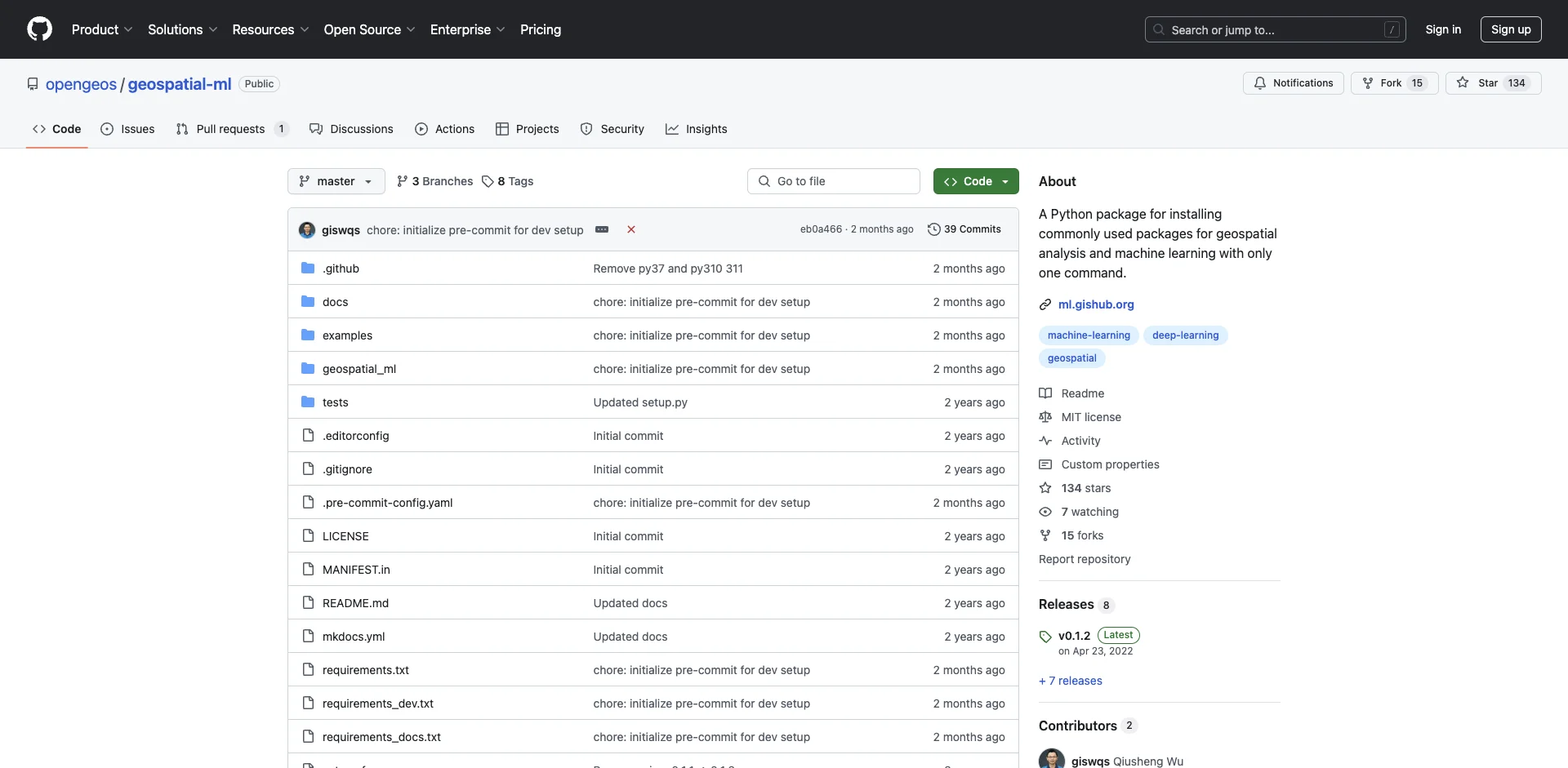The image size is (1568, 768).
Task: Open the eb0a466 commit hash link
Action: [821, 229]
